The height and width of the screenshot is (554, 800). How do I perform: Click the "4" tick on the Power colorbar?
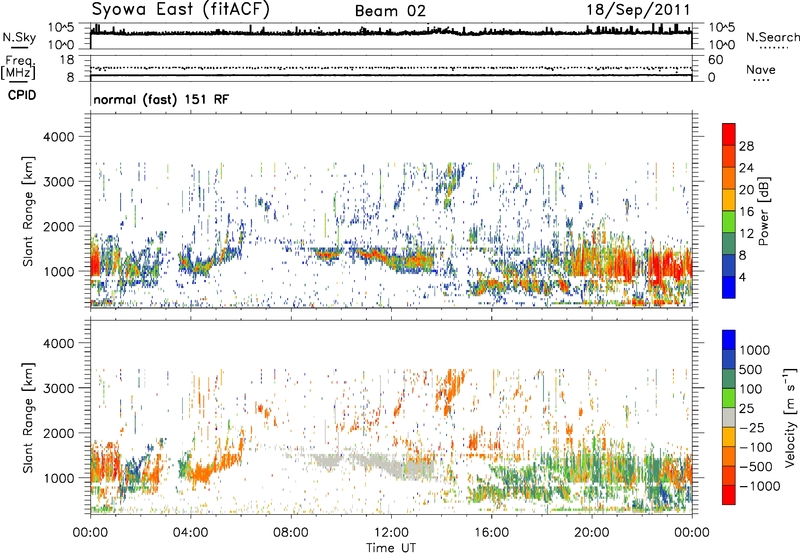click(x=743, y=277)
